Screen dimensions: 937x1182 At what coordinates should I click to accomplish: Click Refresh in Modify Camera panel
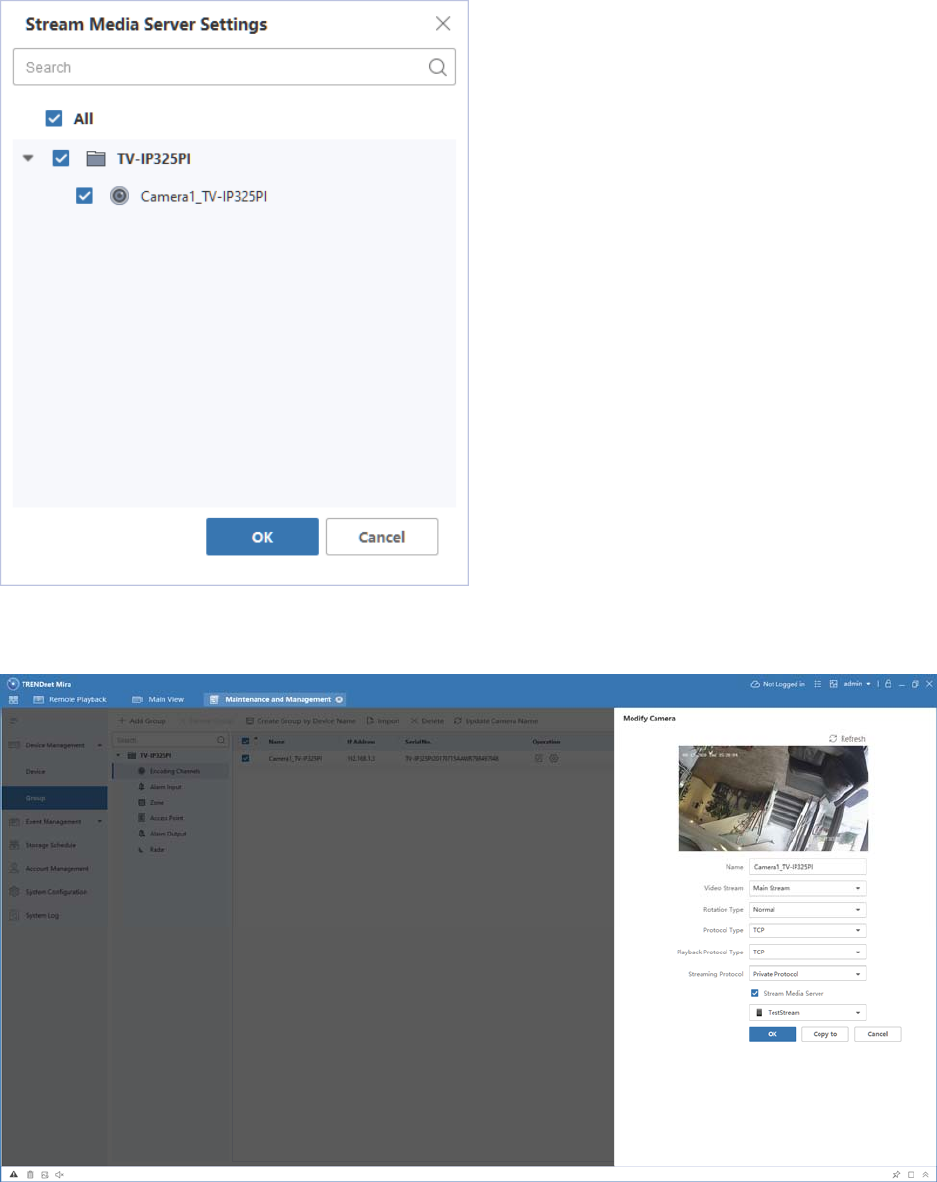click(x=847, y=739)
